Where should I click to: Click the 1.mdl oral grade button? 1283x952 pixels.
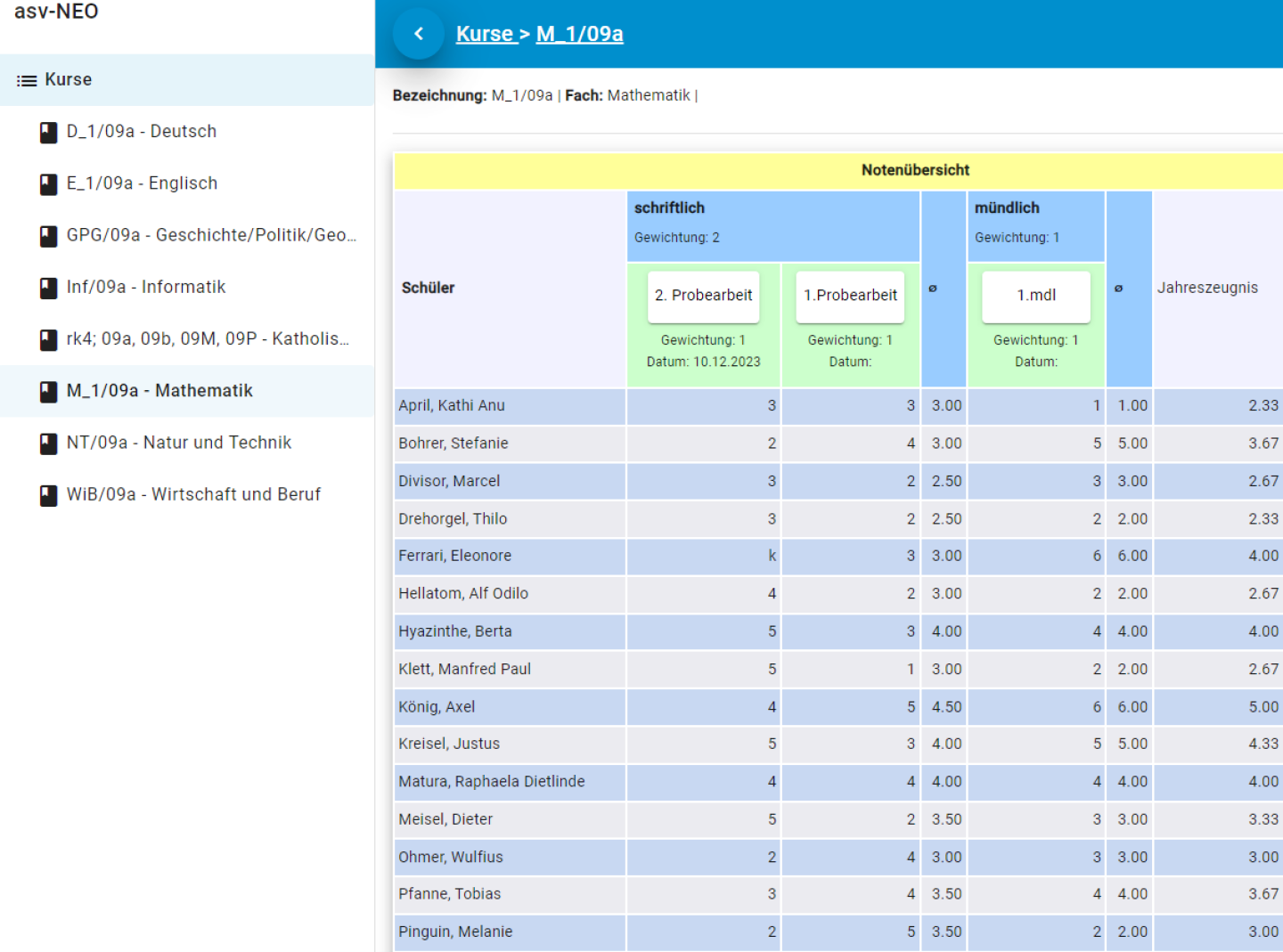tap(1035, 296)
